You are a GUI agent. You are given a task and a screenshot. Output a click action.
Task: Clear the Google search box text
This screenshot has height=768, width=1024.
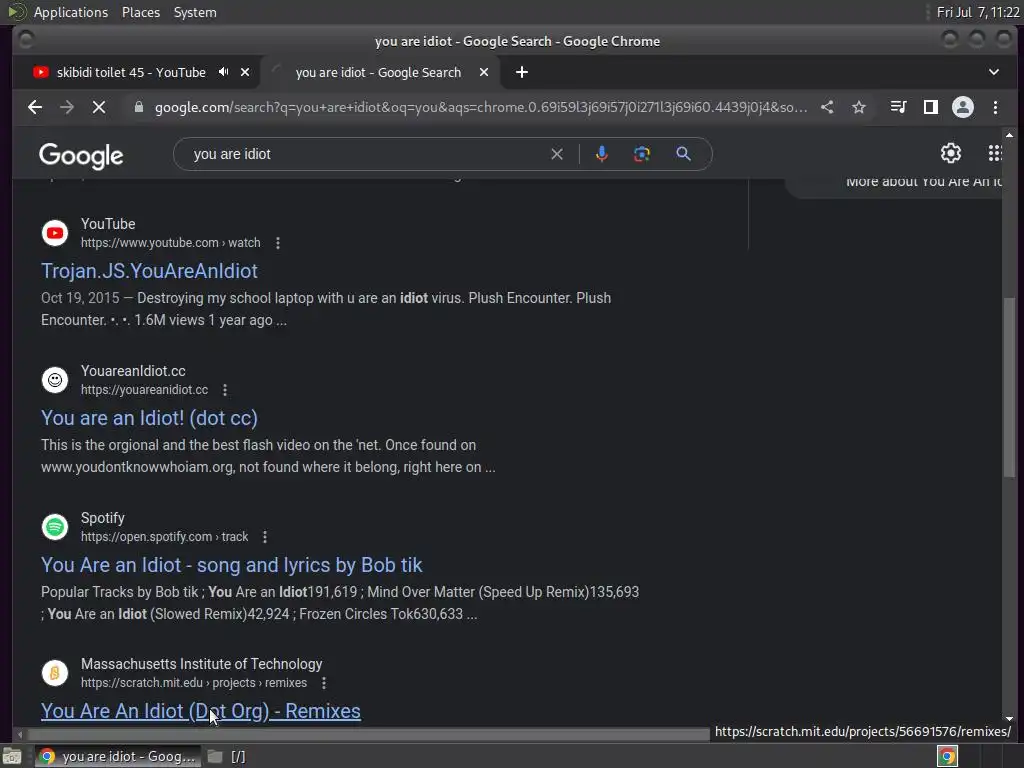(x=556, y=154)
